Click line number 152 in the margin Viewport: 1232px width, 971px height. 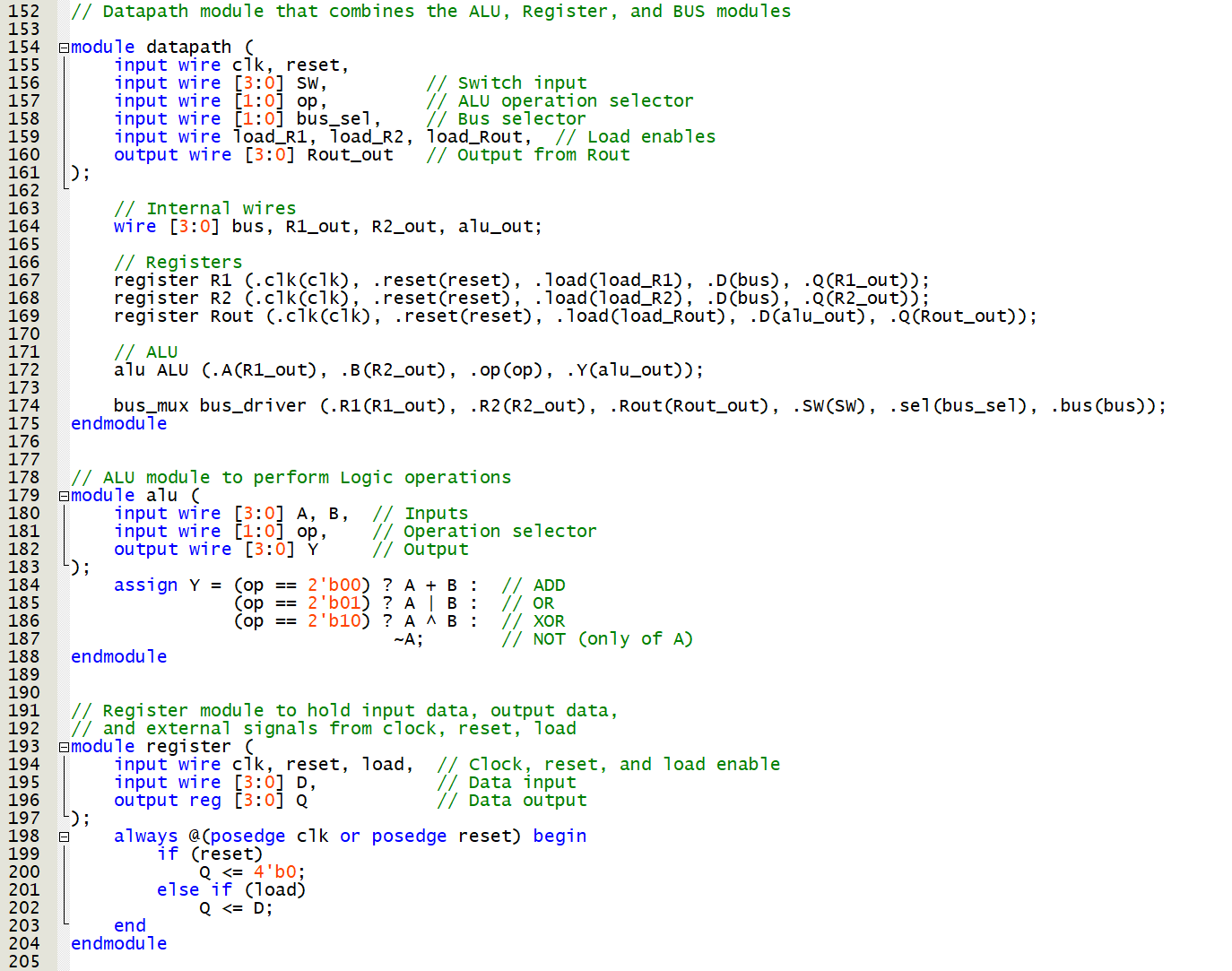pyautogui.click(x=24, y=12)
